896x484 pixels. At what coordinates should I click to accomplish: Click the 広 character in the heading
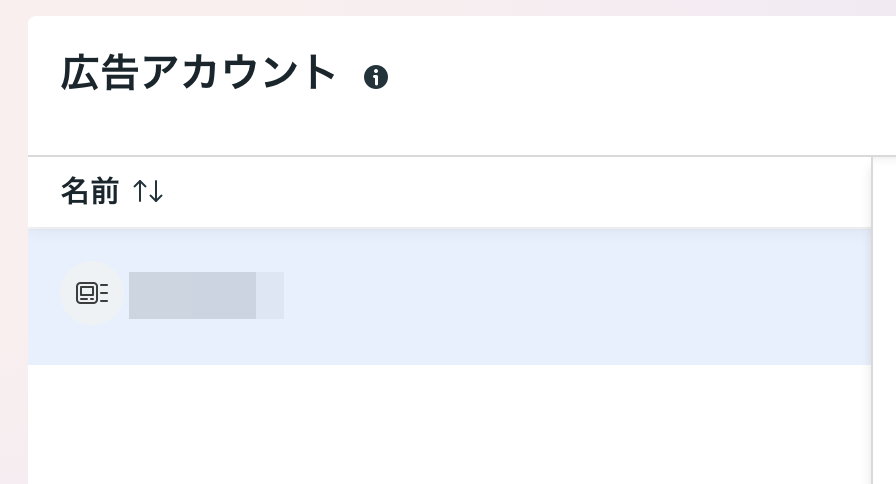tap(80, 73)
